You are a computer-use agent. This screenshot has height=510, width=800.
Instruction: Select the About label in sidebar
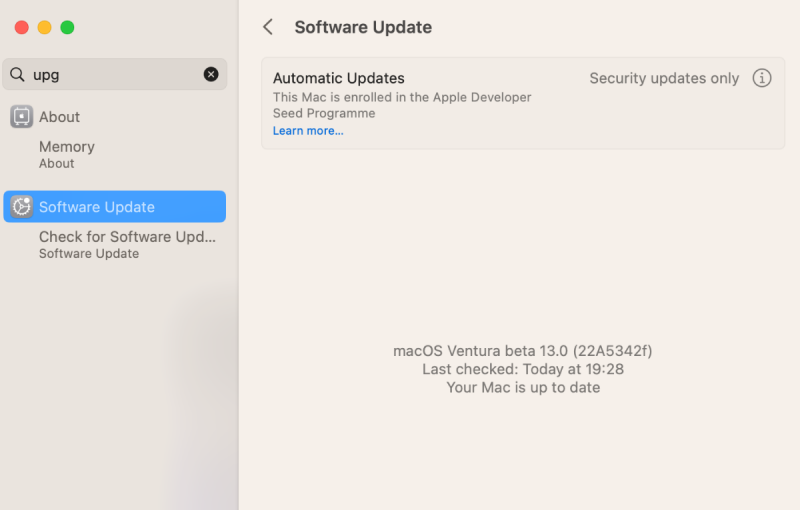click(59, 117)
